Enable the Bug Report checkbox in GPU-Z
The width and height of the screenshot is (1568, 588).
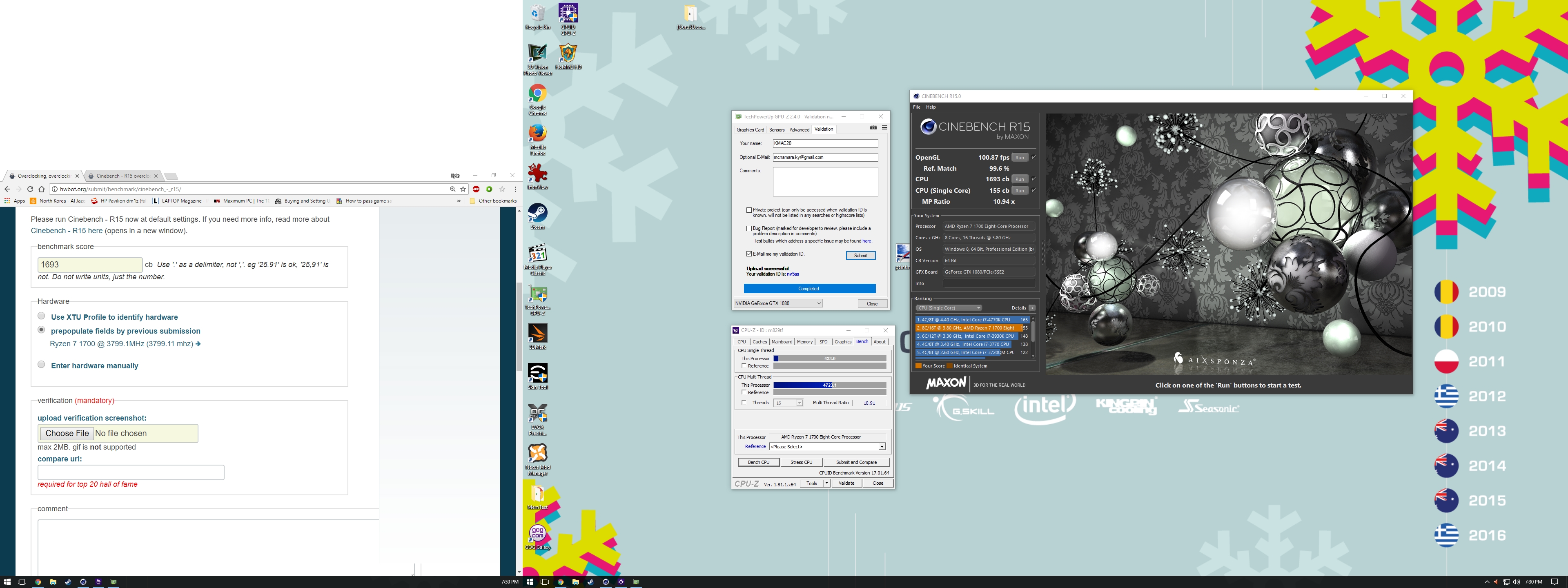pos(749,228)
